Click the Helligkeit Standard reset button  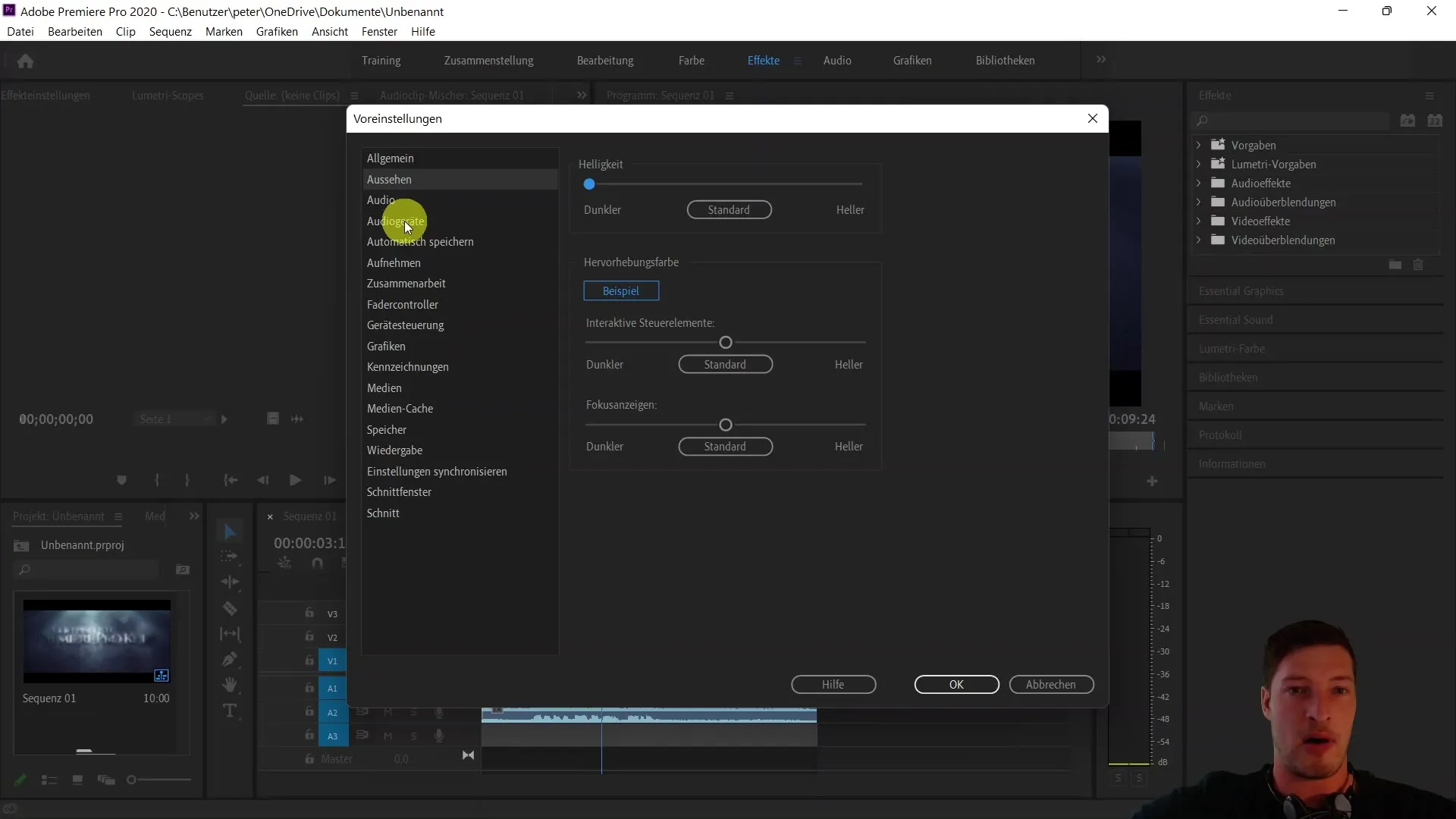point(728,209)
